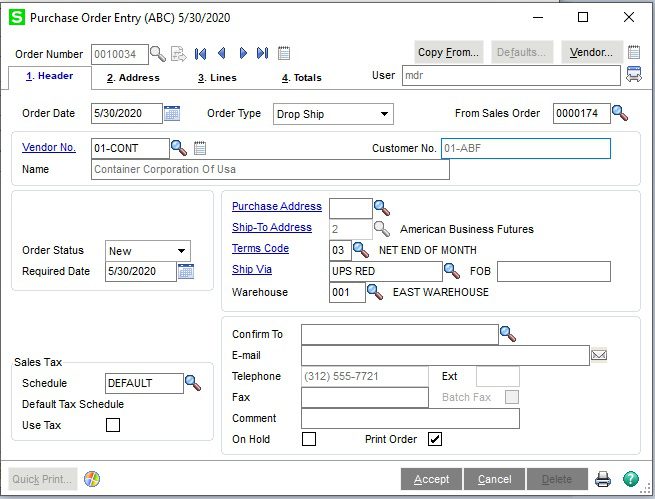
Task: Look up Confirm To contact
Action: pyautogui.click(x=508, y=334)
